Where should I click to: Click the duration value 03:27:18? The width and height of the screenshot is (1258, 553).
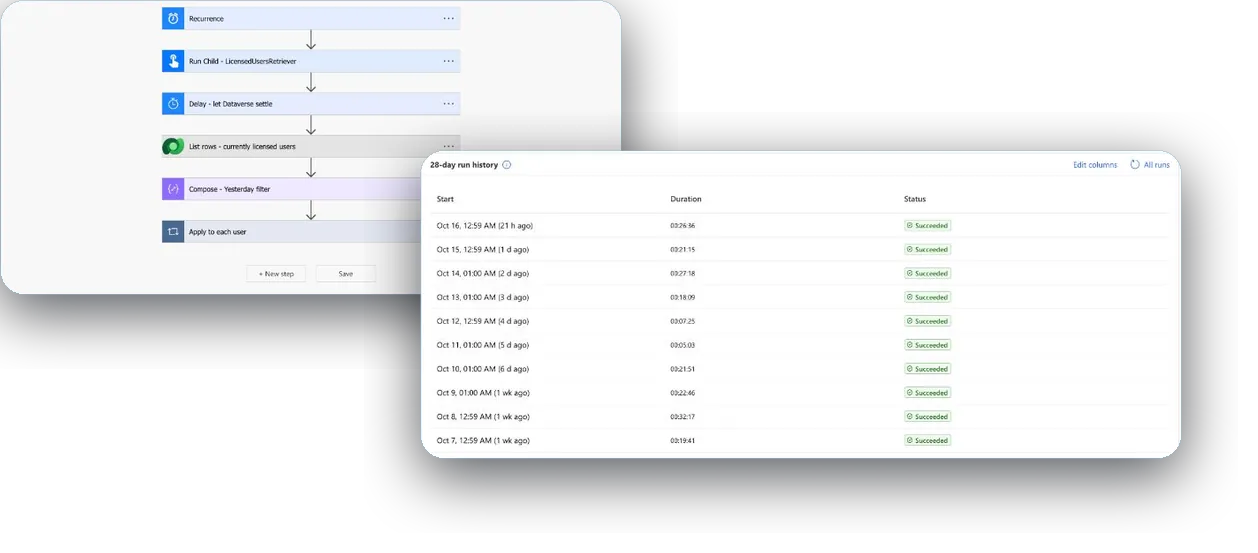click(683, 273)
